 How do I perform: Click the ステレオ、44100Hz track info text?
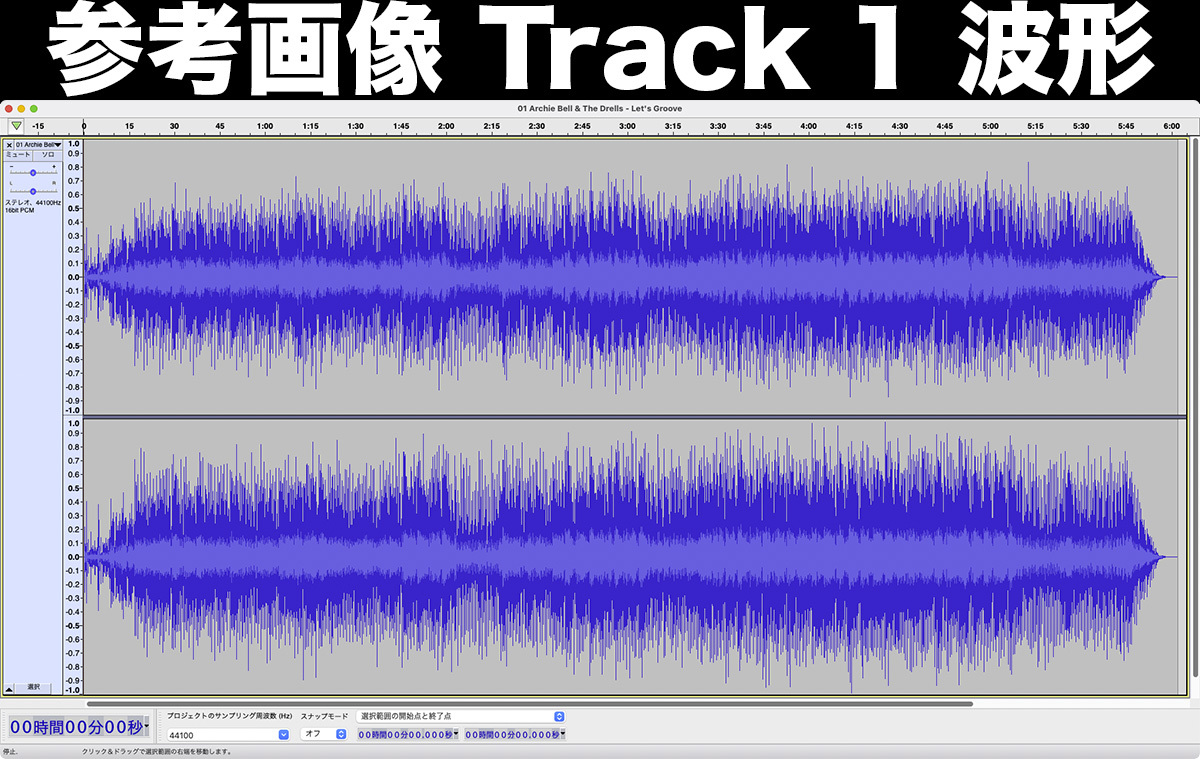click(x=33, y=202)
